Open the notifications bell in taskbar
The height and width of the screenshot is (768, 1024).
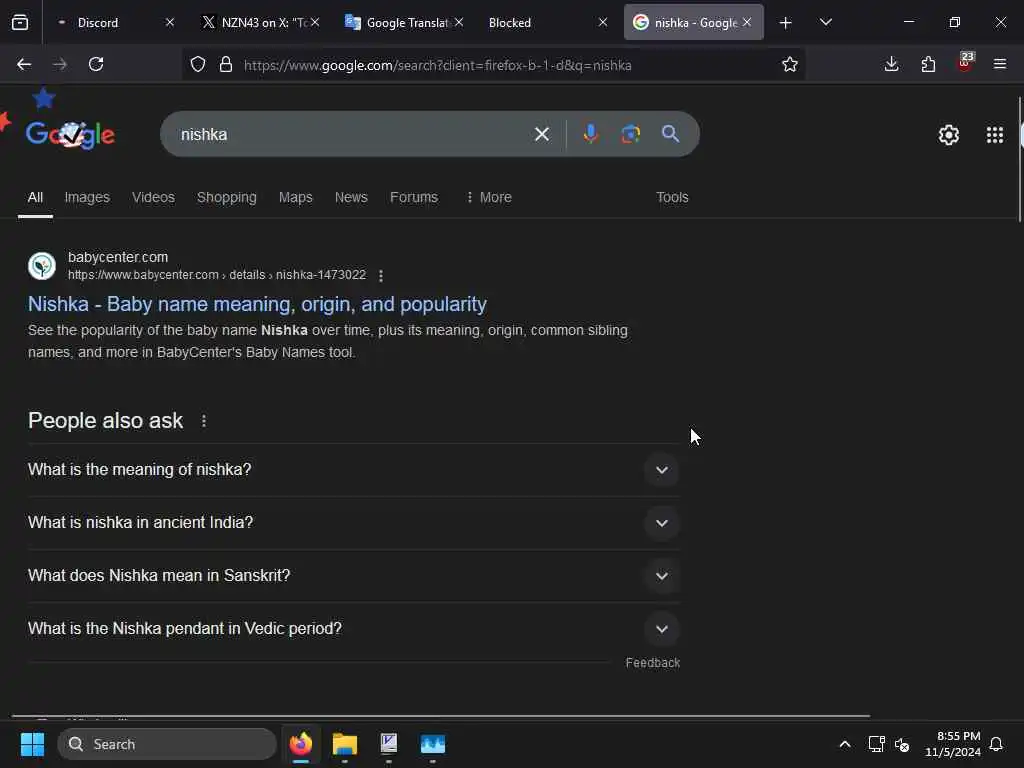[x=996, y=744]
